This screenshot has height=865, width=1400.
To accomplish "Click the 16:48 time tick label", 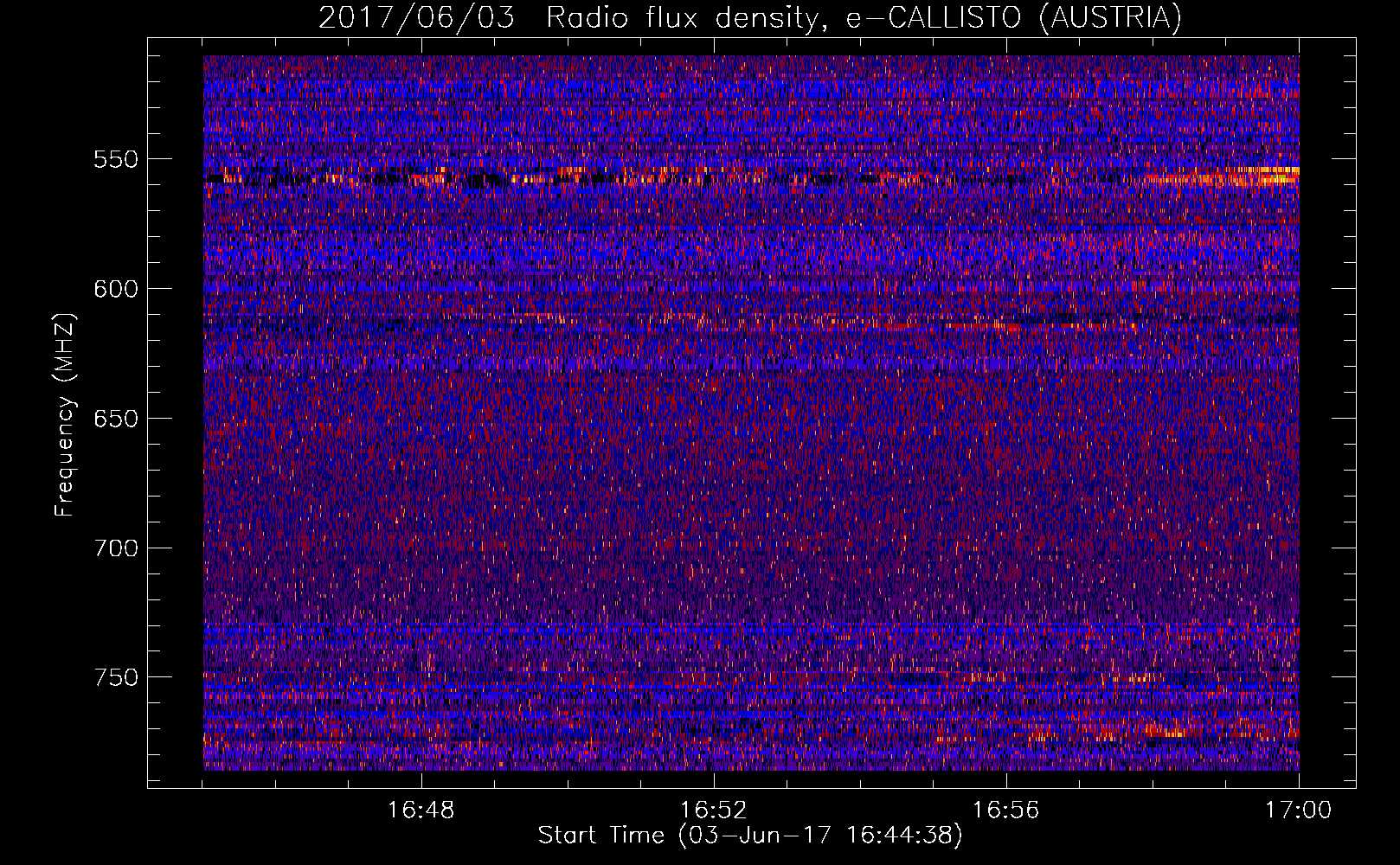I will tap(421, 811).
